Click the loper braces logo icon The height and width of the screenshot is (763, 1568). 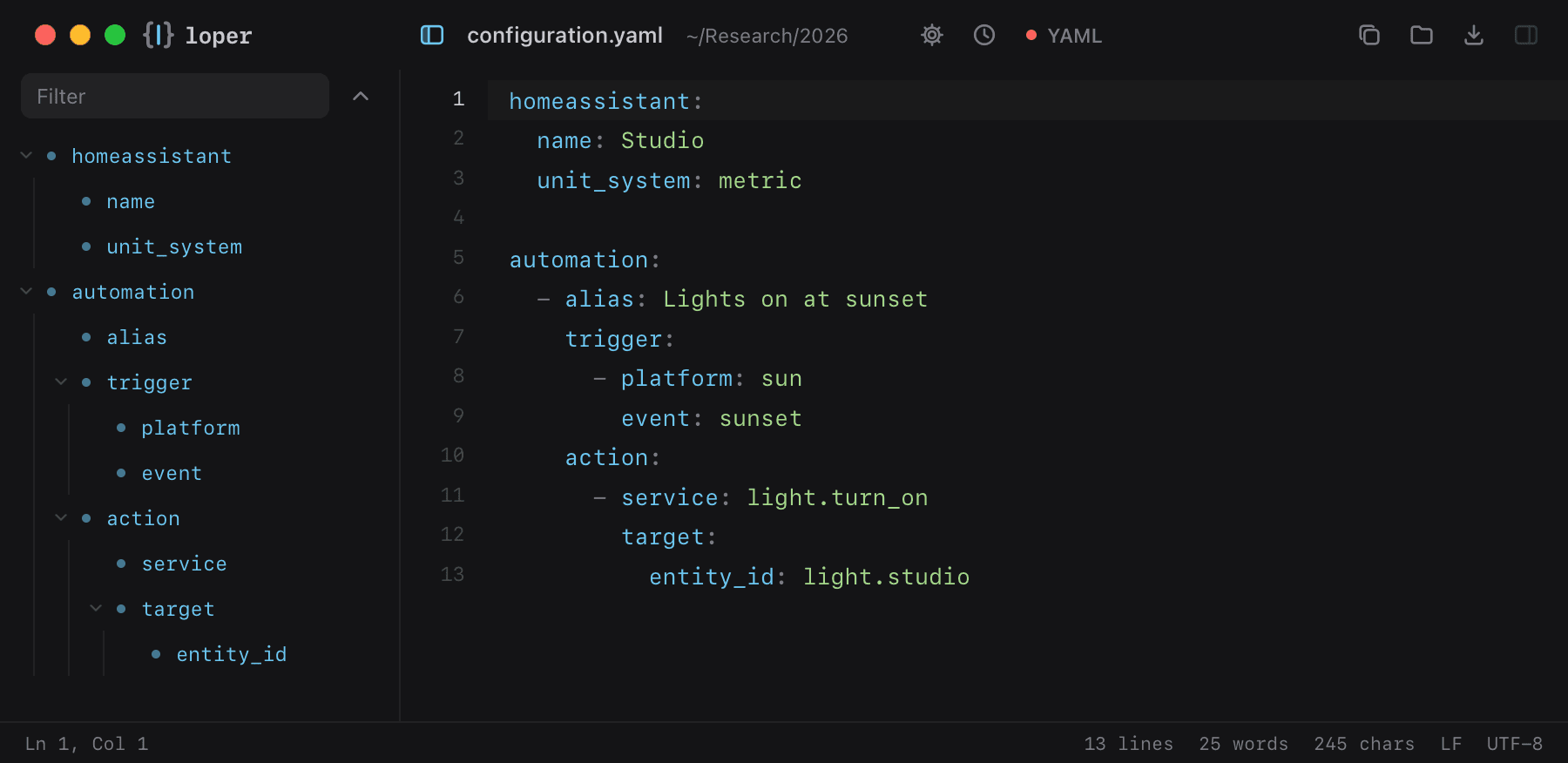159,35
